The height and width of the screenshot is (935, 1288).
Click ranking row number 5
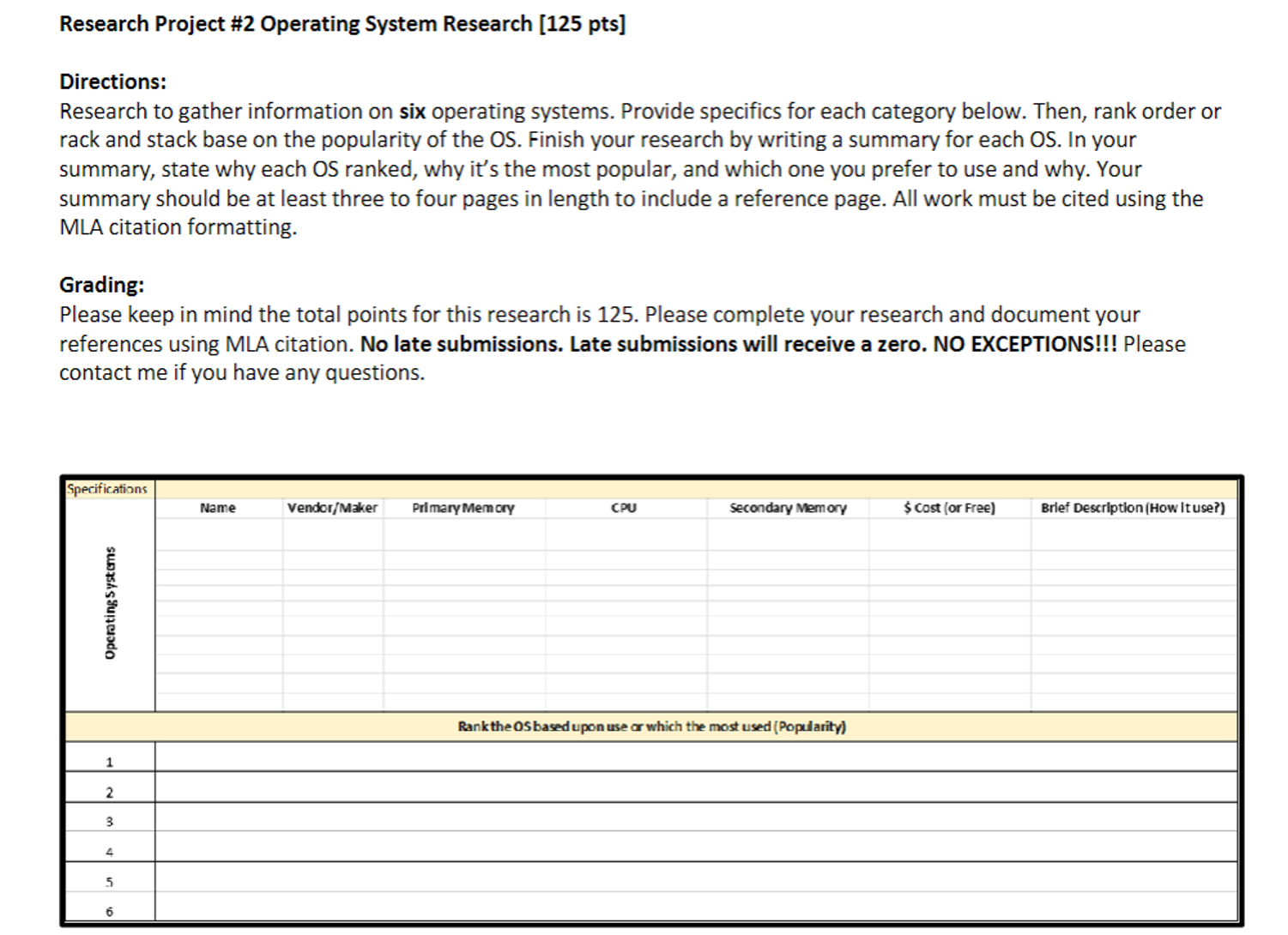[108, 881]
